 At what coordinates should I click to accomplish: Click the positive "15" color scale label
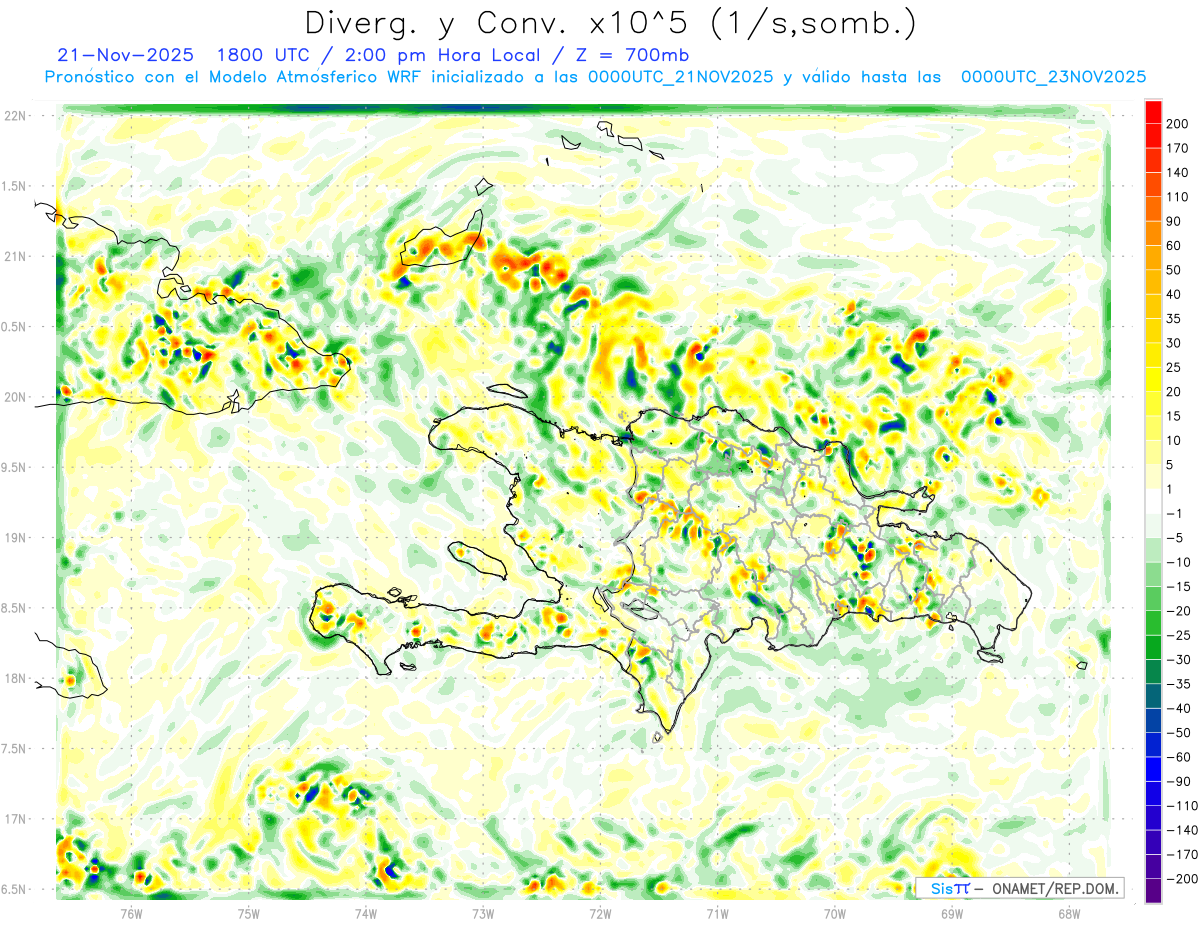click(x=1174, y=416)
